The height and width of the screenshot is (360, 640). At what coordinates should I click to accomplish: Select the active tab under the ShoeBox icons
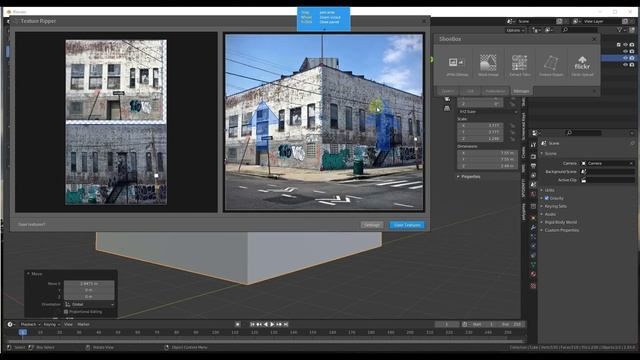coord(521,91)
